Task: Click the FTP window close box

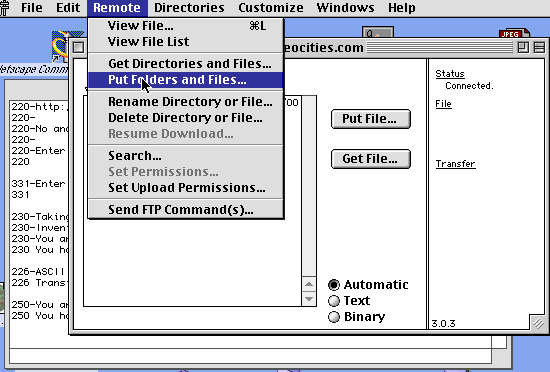Action: coord(79,47)
